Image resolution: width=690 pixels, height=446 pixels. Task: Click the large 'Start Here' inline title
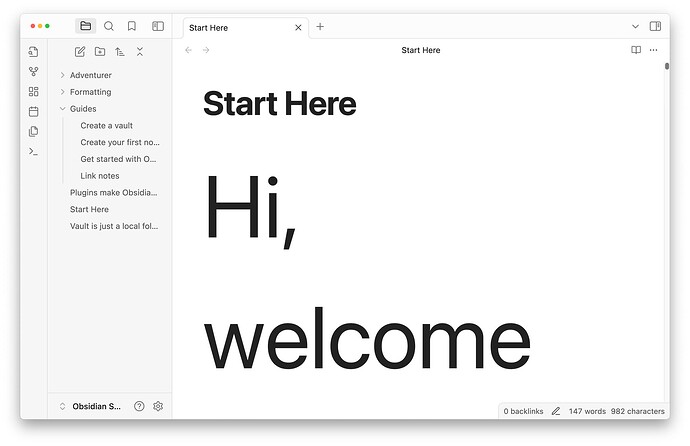[280, 104]
